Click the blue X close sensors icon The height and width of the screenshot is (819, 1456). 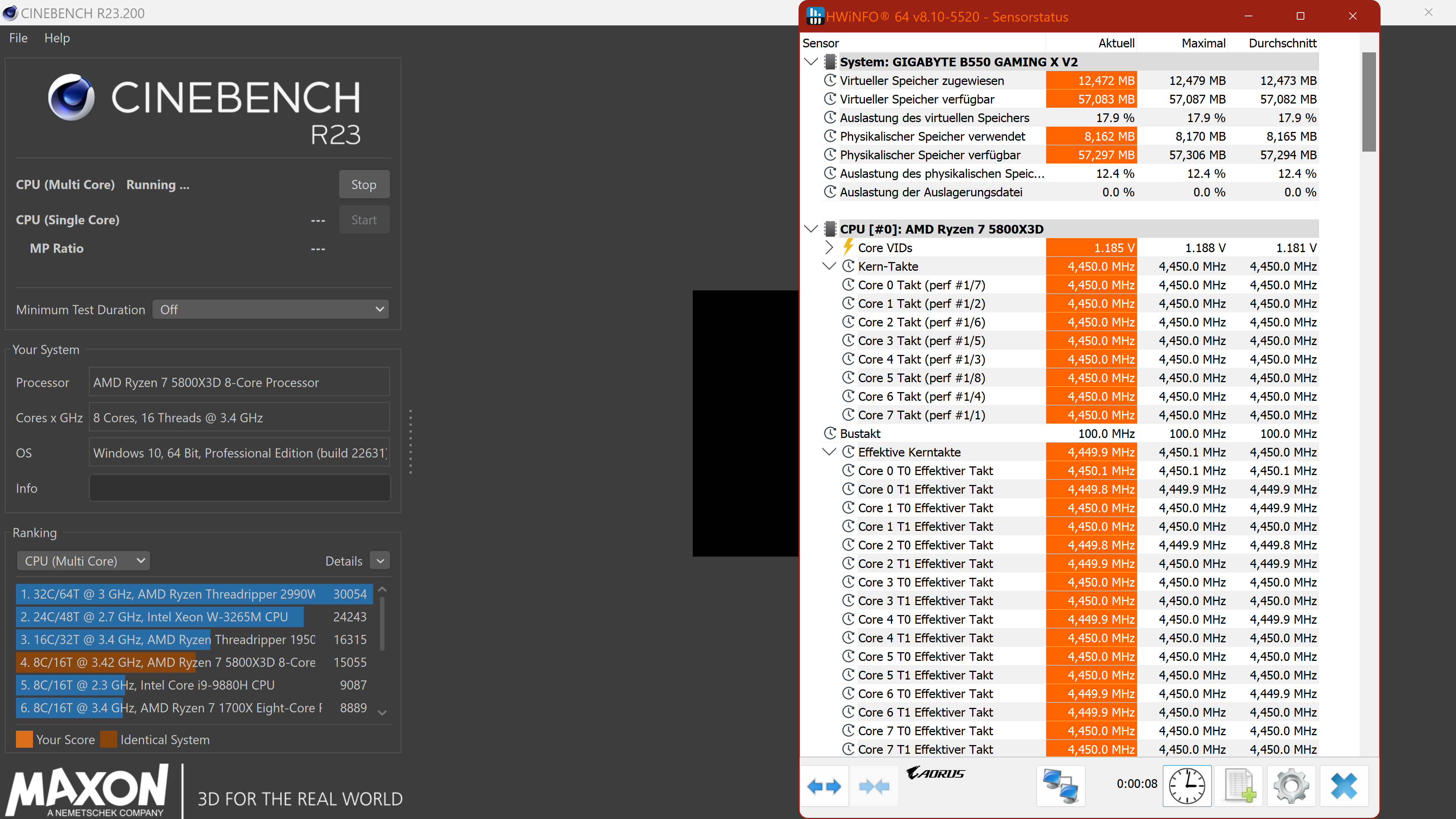pyautogui.click(x=1343, y=786)
